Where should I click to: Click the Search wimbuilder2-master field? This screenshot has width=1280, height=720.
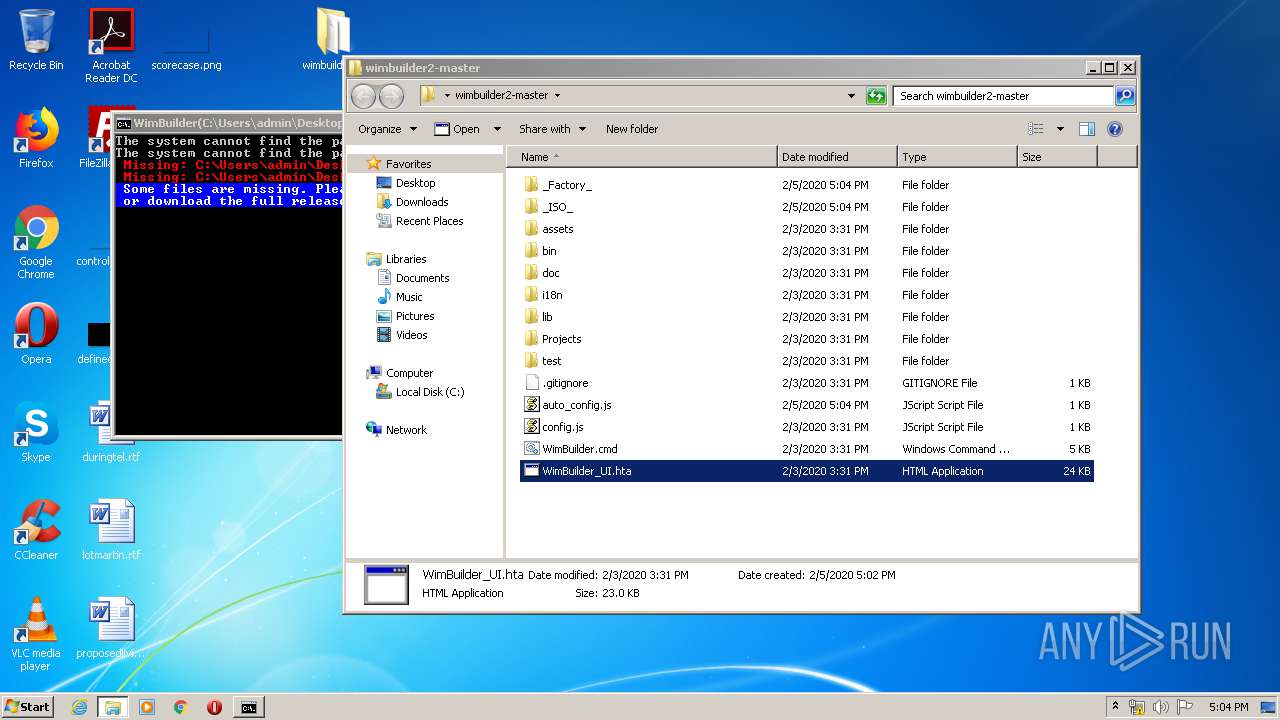[x=1002, y=96]
